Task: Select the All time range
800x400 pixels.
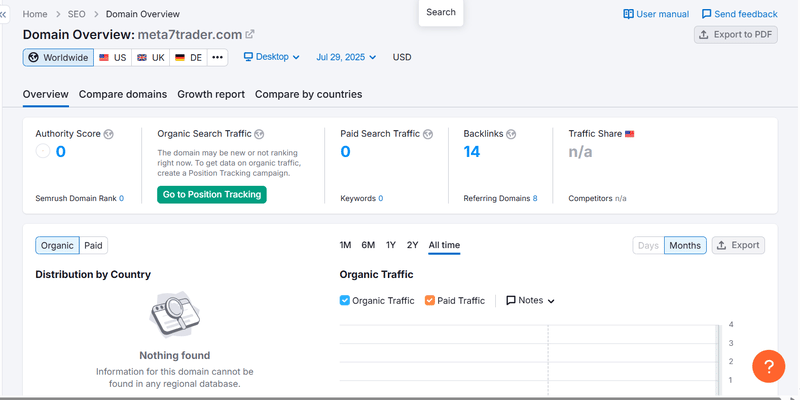Action: point(444,245)
